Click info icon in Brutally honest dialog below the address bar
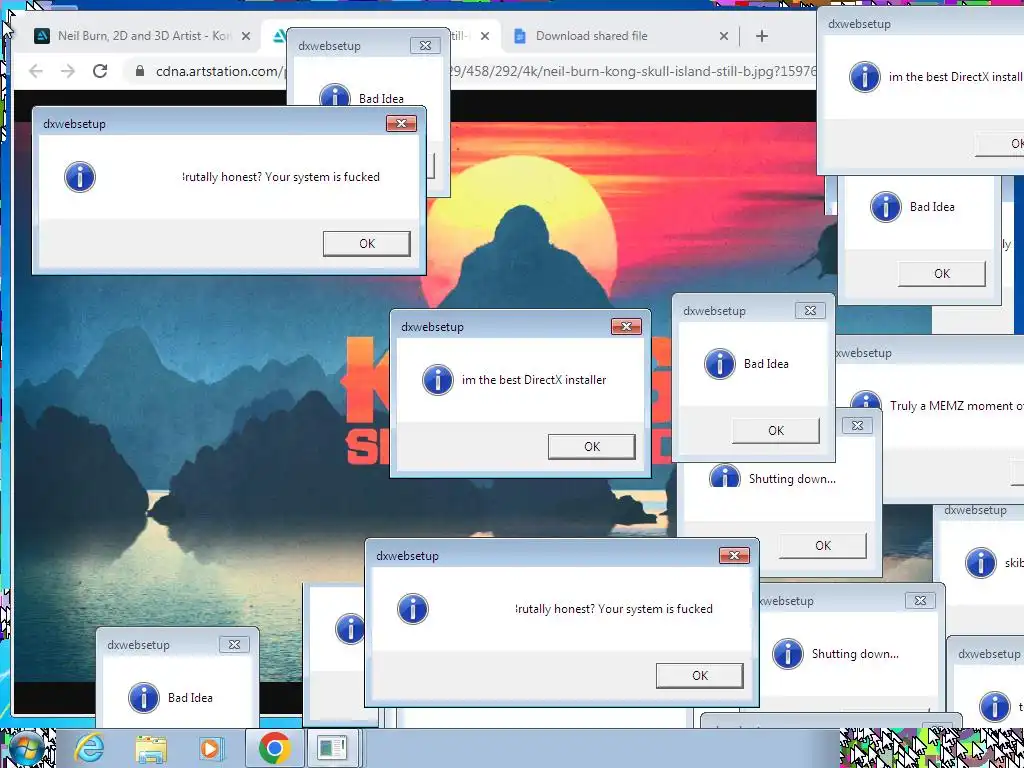 [x=80, y=177]
